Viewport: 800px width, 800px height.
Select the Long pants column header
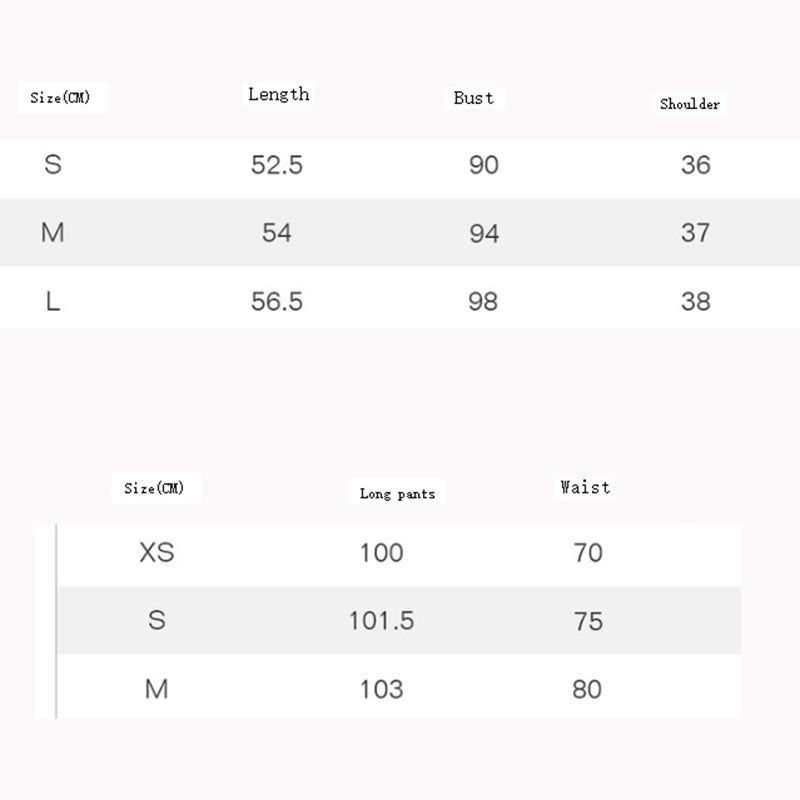397,494
